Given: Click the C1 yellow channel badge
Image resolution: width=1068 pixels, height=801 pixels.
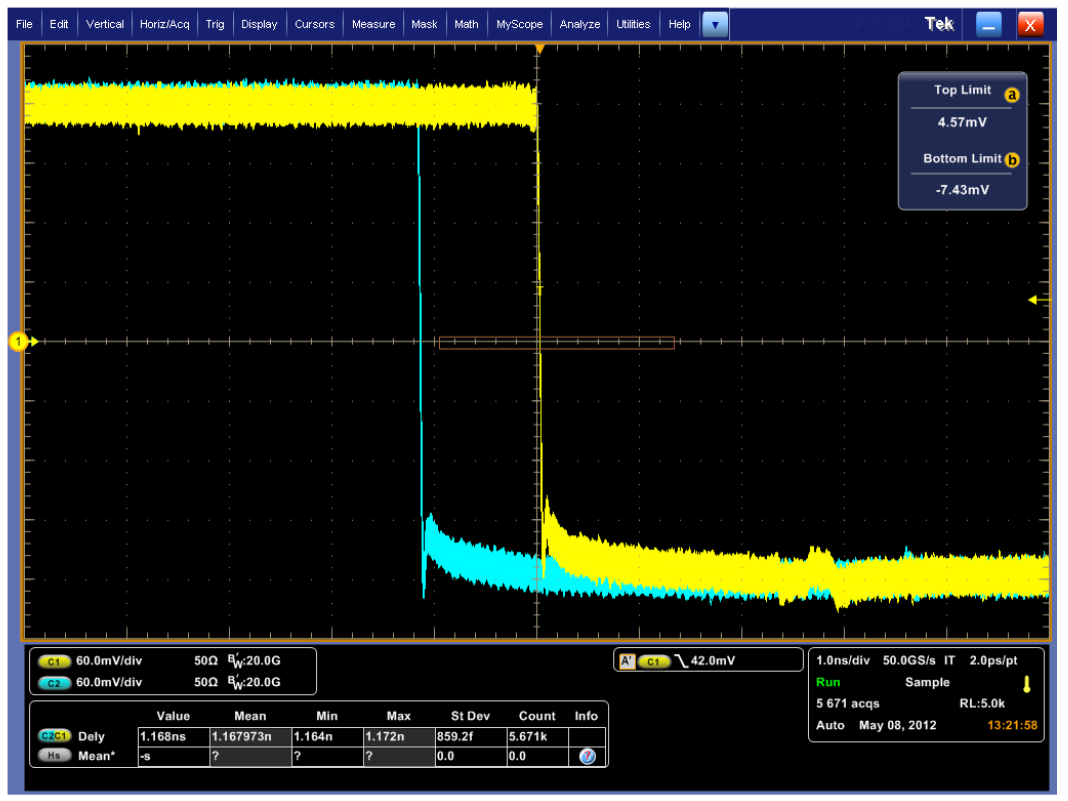Looking at the screenshot, I should click(x=54, y=662).
